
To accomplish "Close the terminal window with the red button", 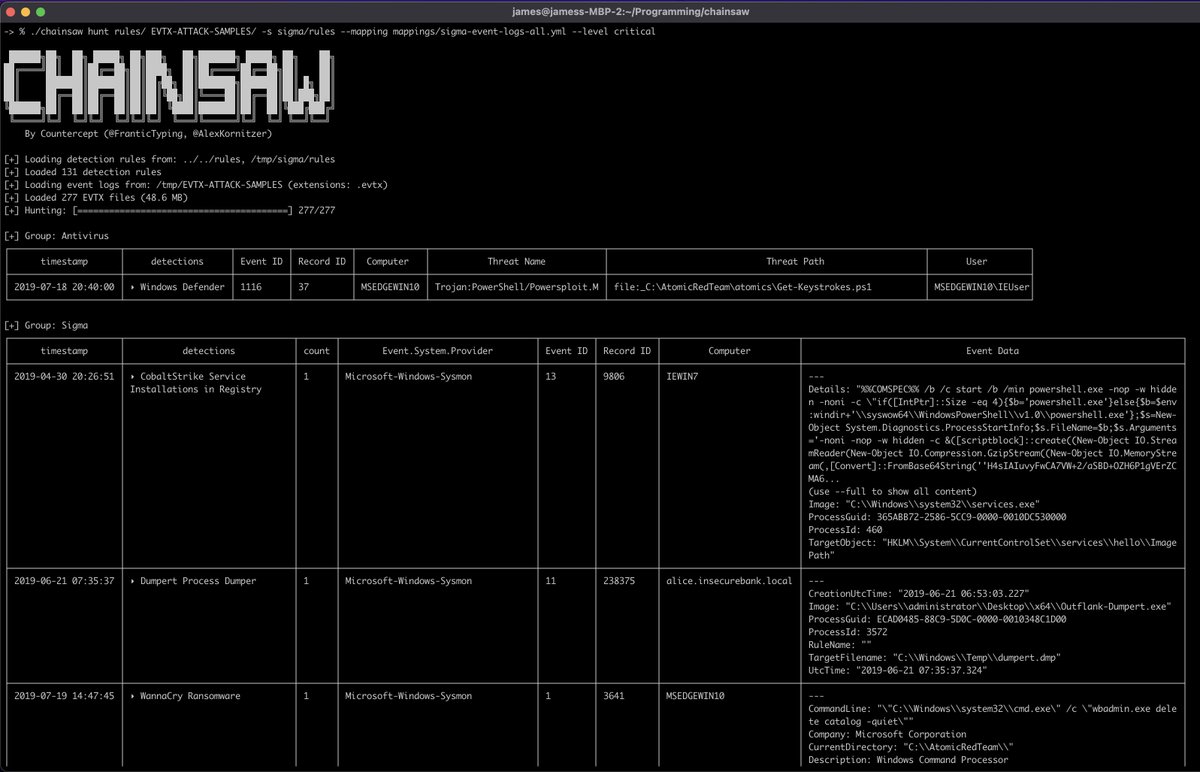I will [12, 10].
